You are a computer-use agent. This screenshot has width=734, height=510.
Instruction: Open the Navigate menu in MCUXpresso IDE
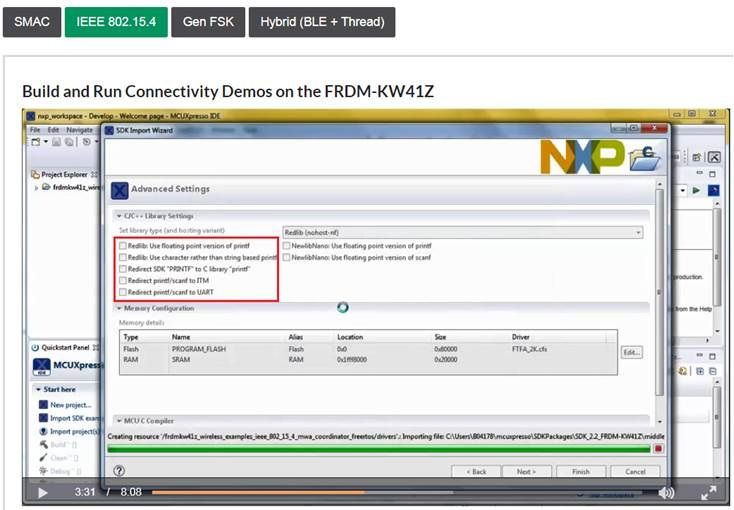(x=79, y=130)
